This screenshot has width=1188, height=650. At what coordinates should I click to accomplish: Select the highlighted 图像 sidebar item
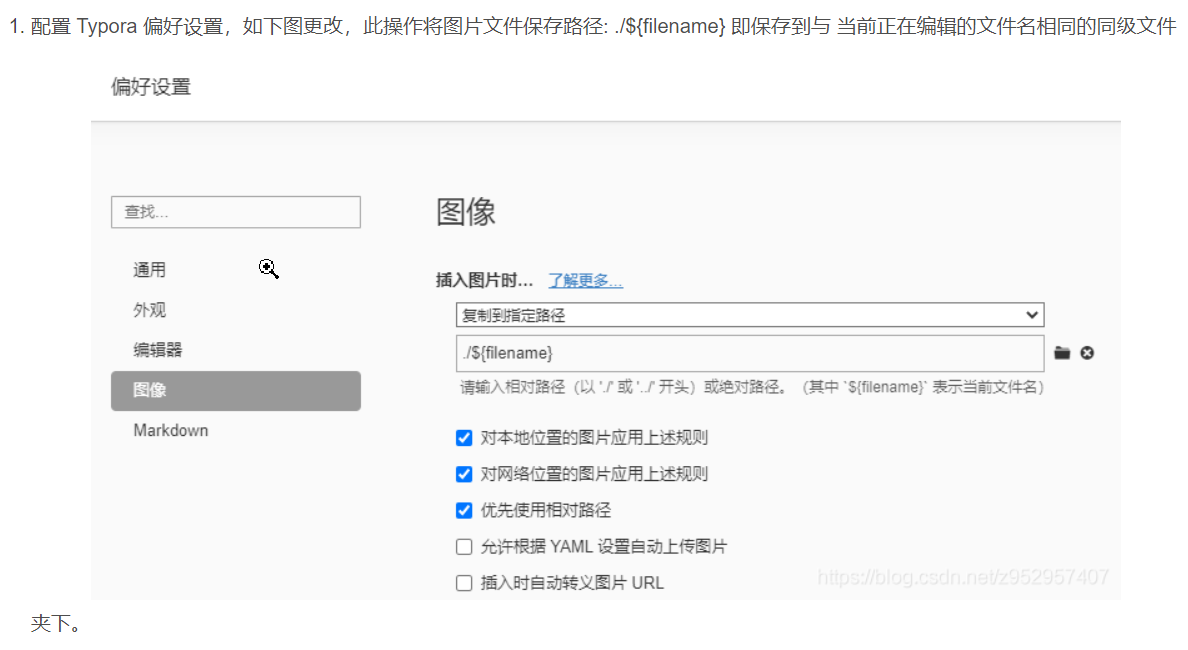(235, 390)
